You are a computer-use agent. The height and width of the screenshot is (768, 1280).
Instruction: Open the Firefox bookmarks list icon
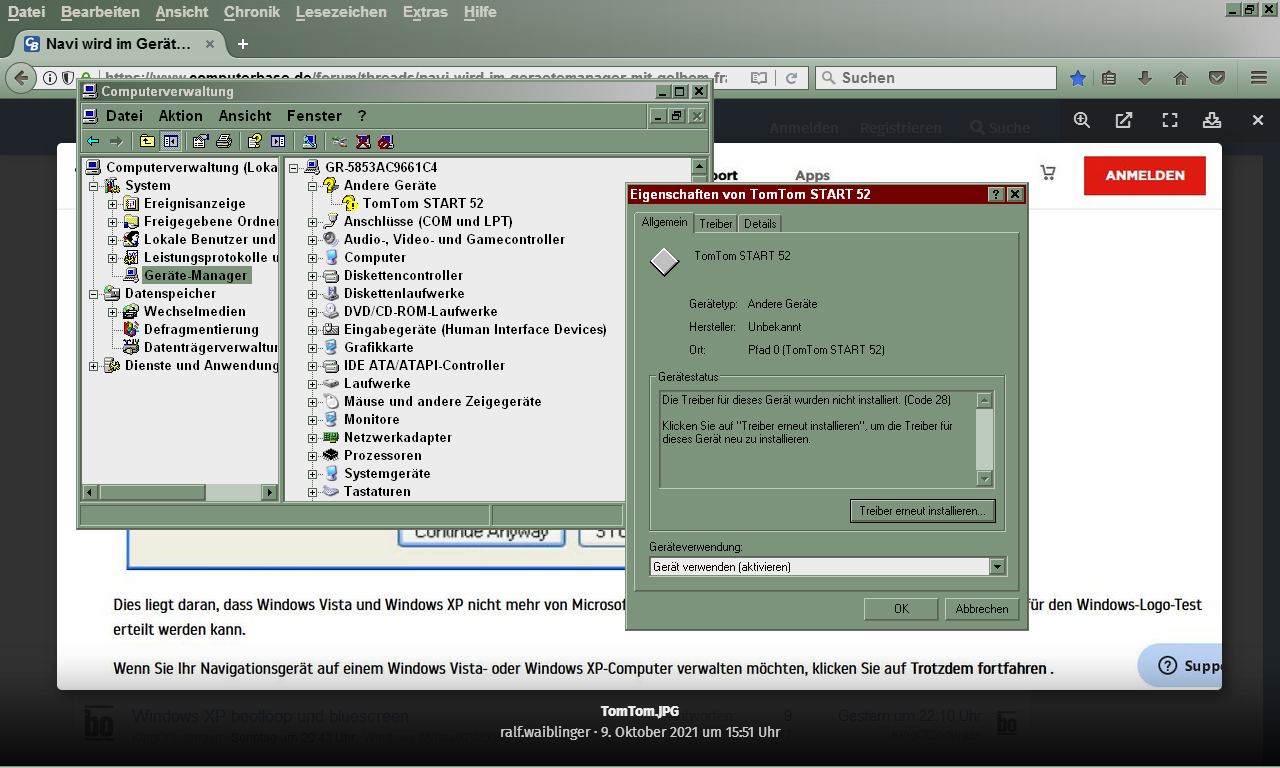1109,78
